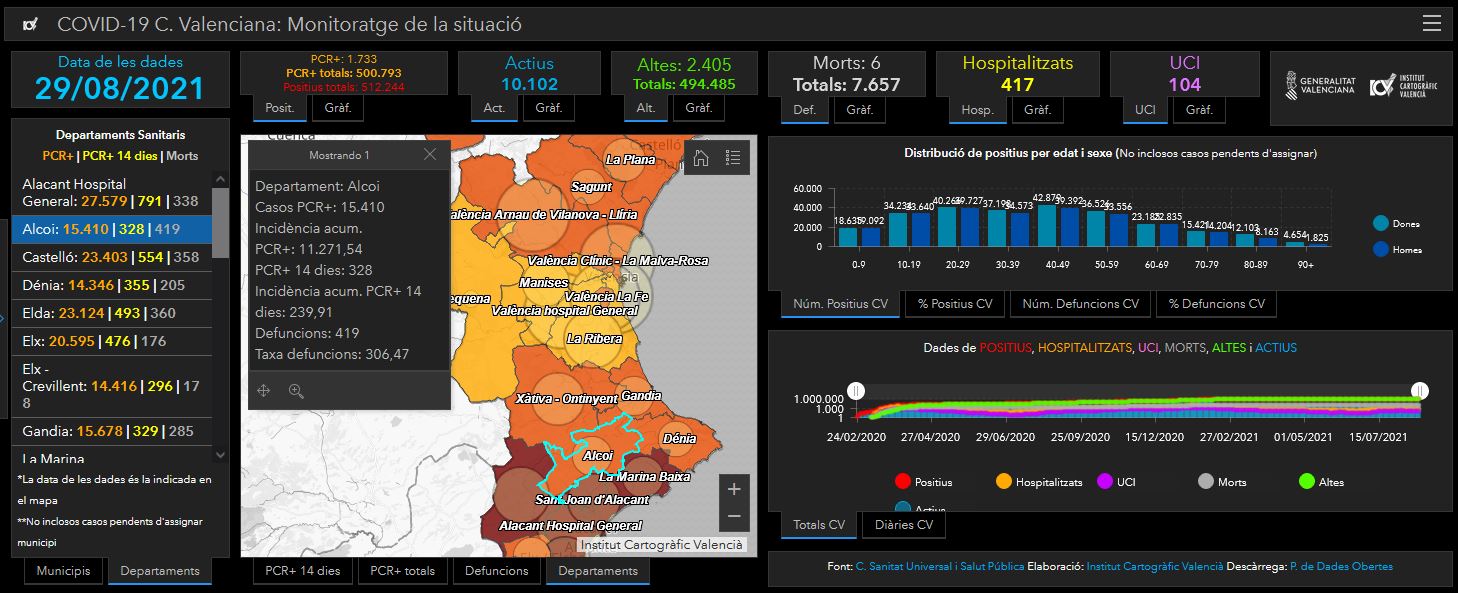1458x593 pixels.
Task: Toggle the Hospitalitzats legend series
Action: (1004, 482)
